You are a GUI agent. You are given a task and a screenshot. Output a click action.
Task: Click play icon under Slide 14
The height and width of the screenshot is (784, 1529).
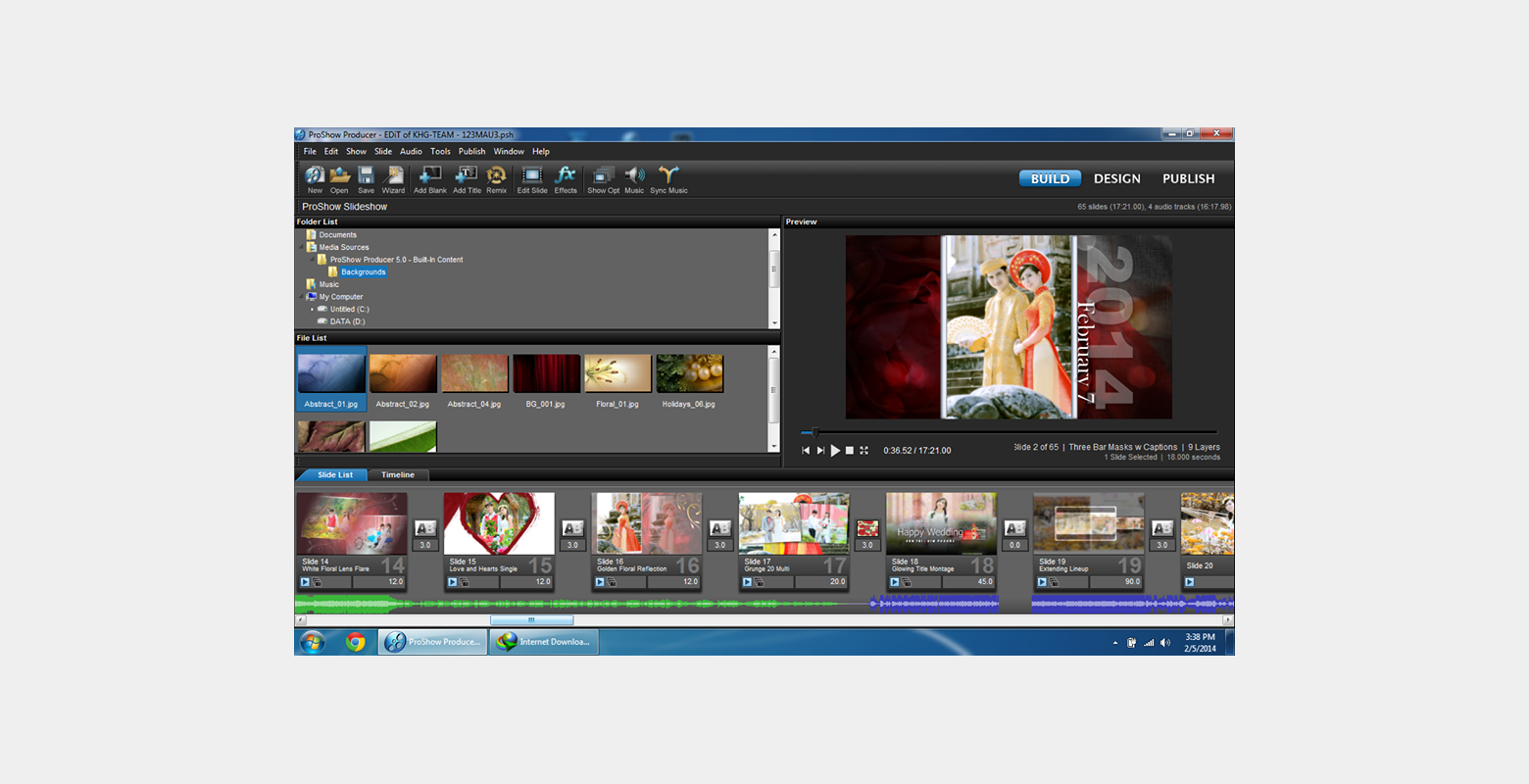(x=305, y=582)
